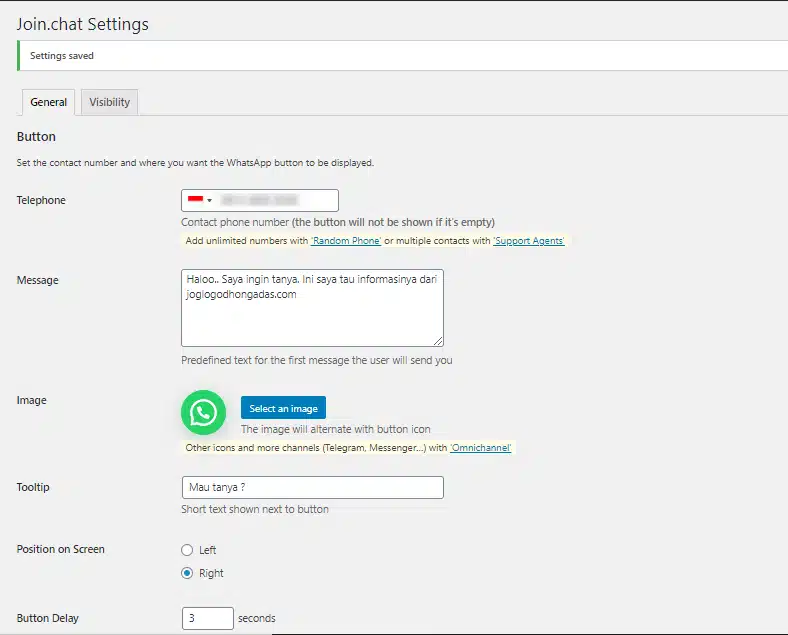Open the General settings tab
Image resolution: width=788 pixels, height=635 pixels.
pos(48,102)
